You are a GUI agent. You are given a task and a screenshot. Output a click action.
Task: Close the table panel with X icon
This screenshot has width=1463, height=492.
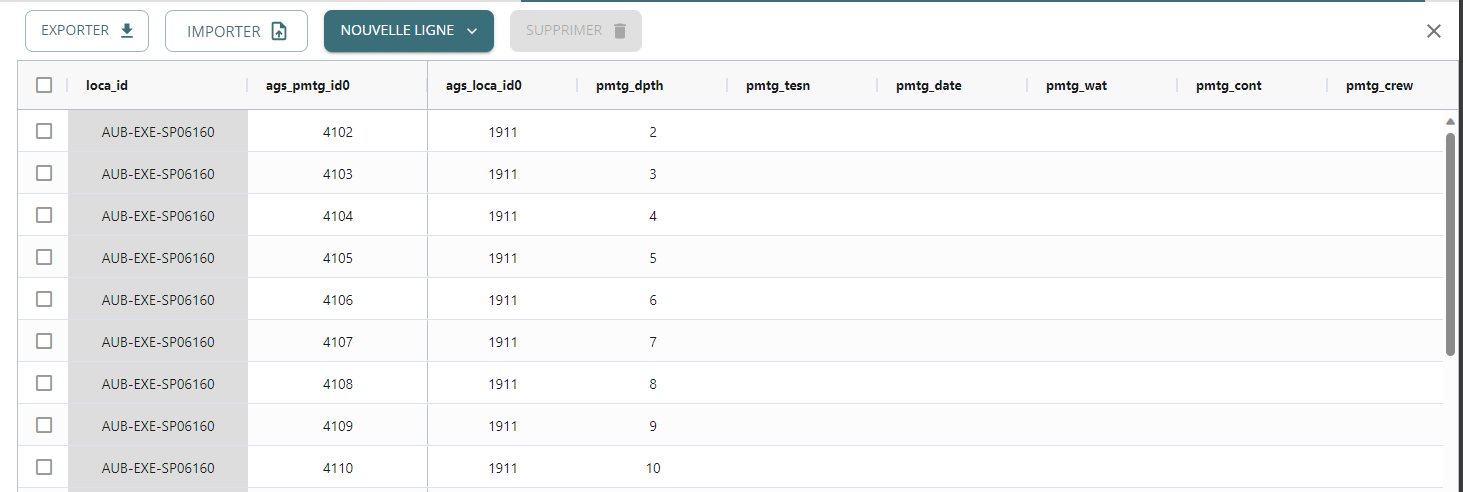[x=1433, y=31]
